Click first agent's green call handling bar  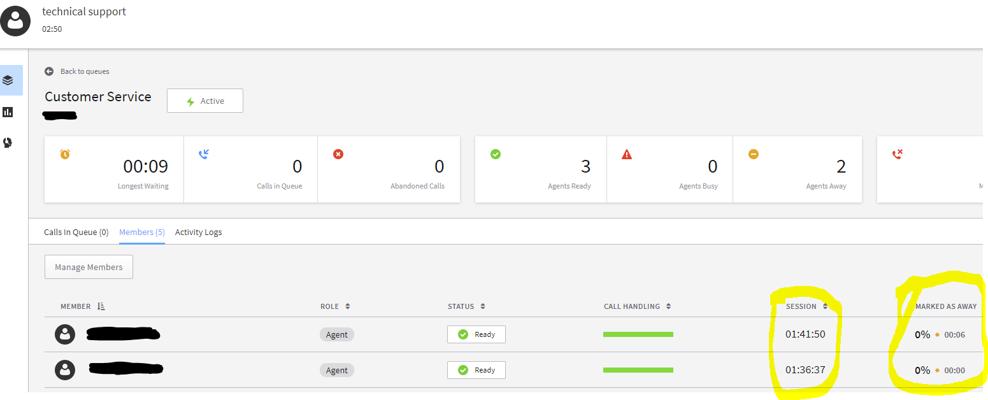click(x=638, y=334)
